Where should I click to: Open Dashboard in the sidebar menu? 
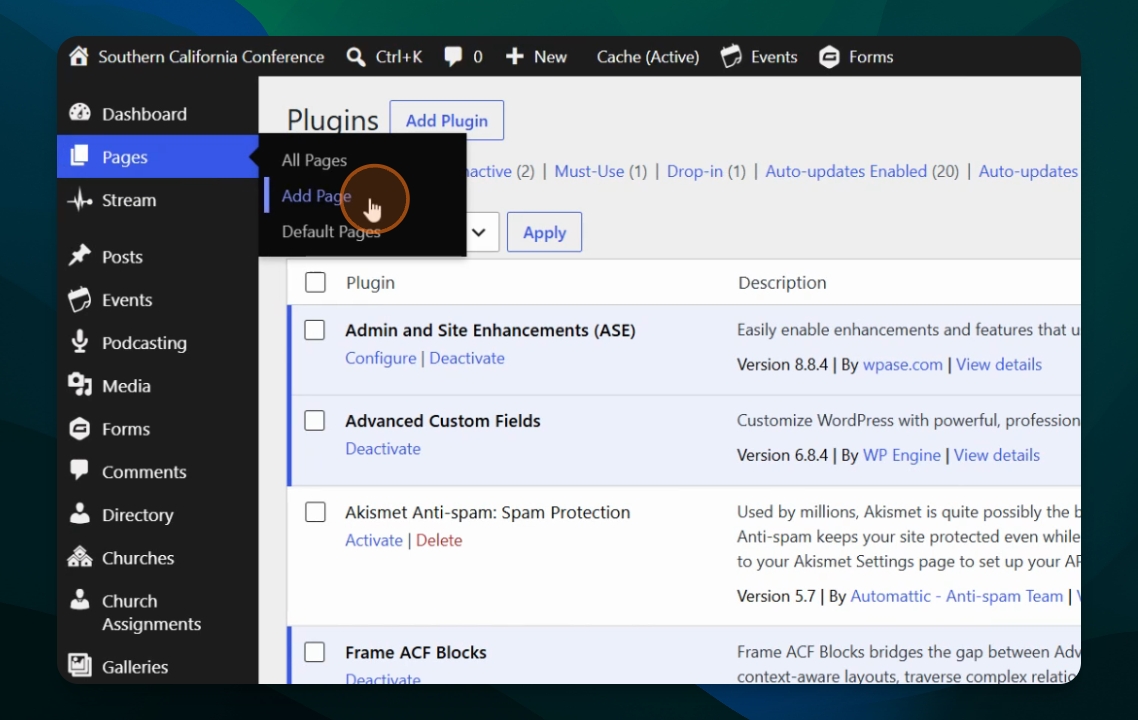144,114
